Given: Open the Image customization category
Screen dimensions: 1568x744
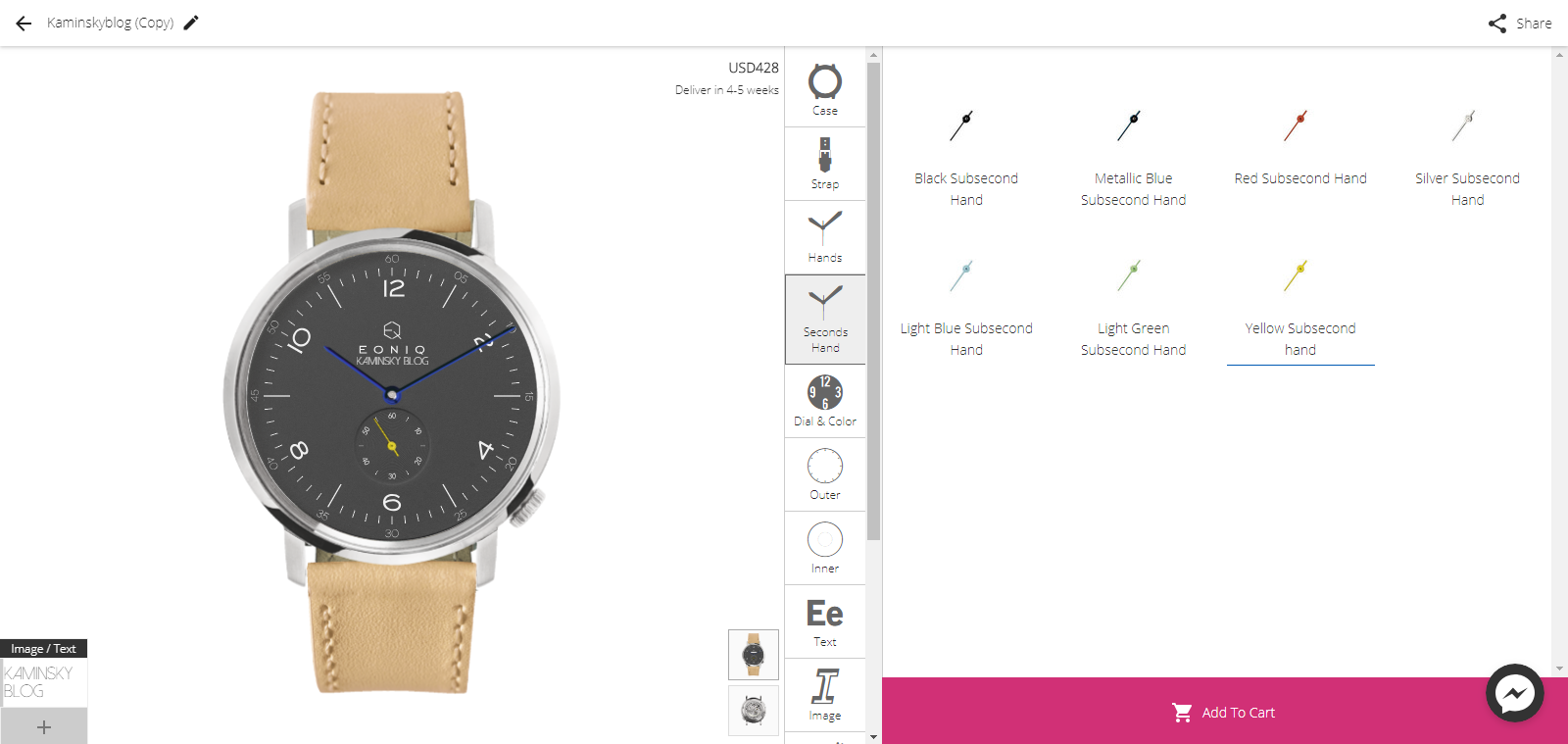Looking at the screenshot, I should (825, 695).
